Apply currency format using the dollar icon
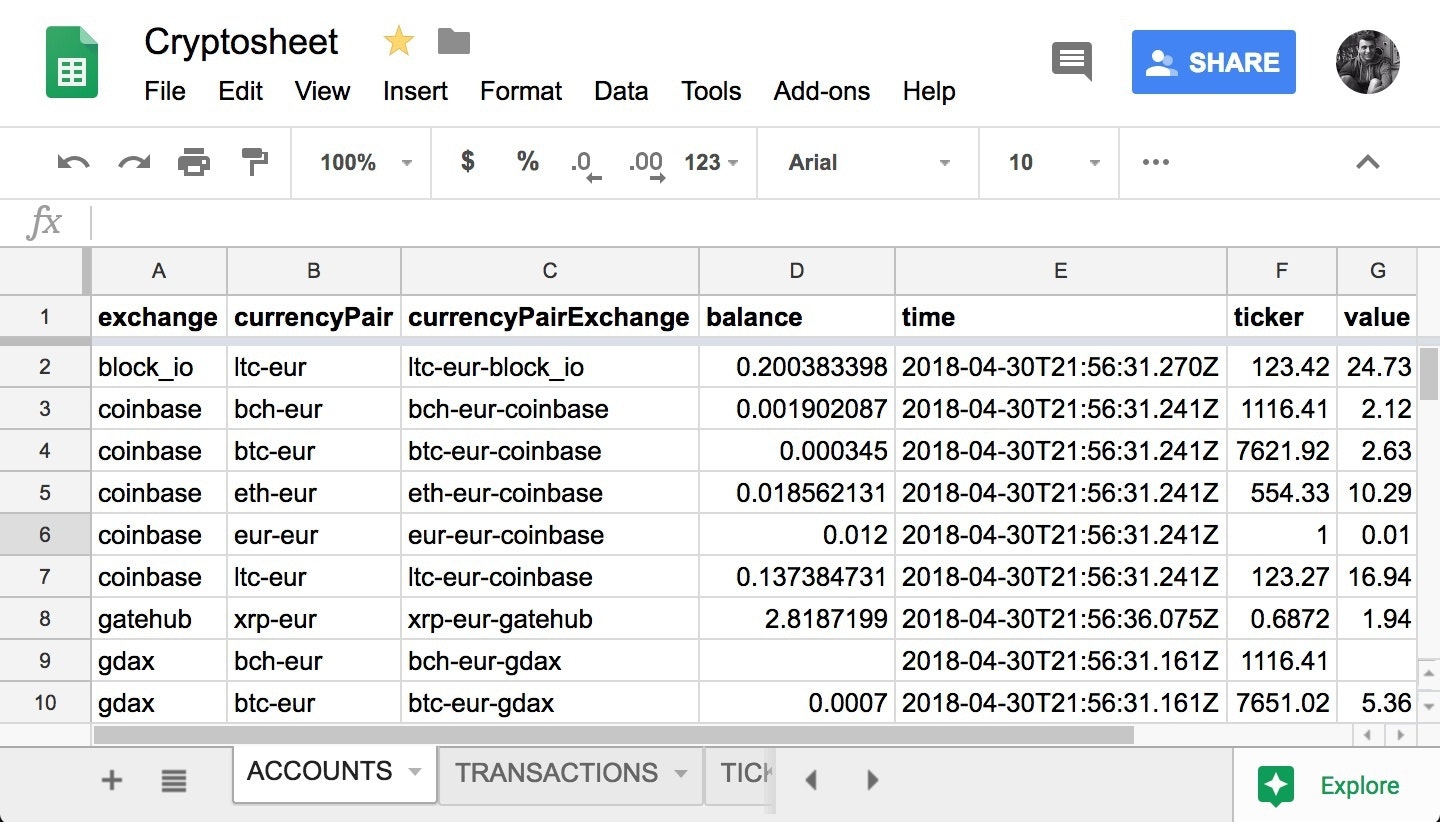Screen dimensions: 1440x822 click(x=466, y=162)
